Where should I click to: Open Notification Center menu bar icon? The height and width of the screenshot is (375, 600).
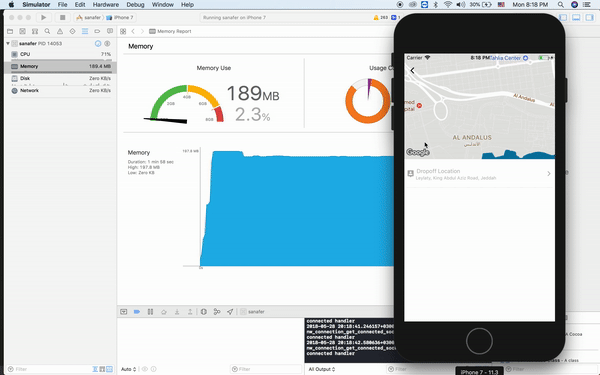coord(587,5)
